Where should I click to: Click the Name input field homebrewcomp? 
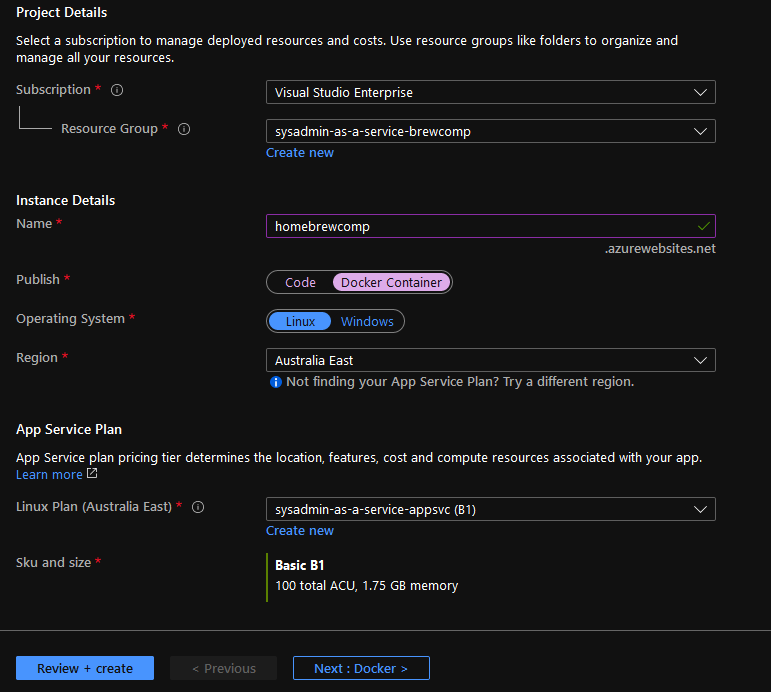(491, 226)
